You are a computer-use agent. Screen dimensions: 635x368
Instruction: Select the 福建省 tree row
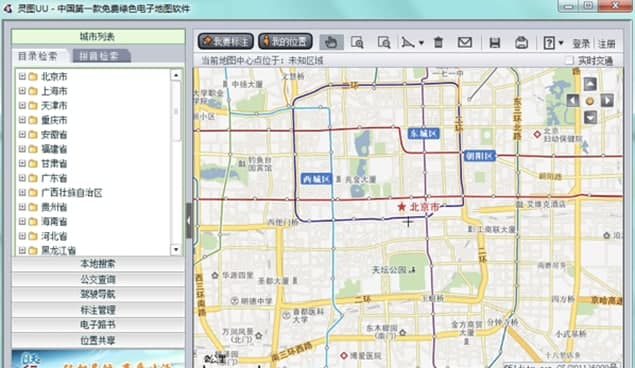(54, 149)
